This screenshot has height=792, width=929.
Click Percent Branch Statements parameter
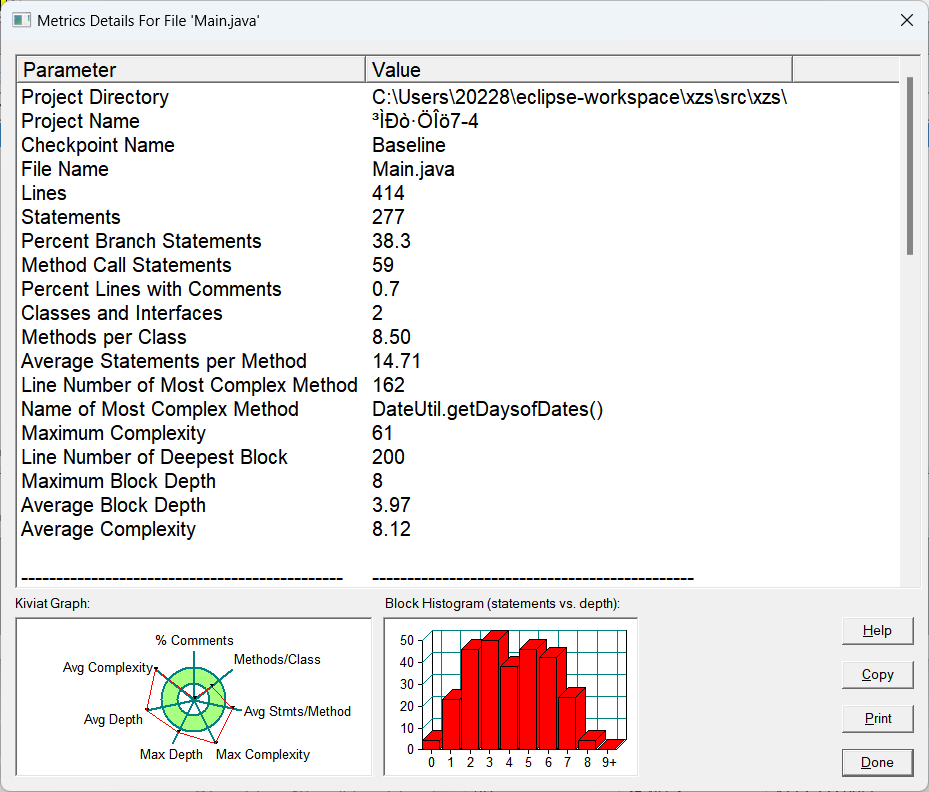[x=141, y=241]
